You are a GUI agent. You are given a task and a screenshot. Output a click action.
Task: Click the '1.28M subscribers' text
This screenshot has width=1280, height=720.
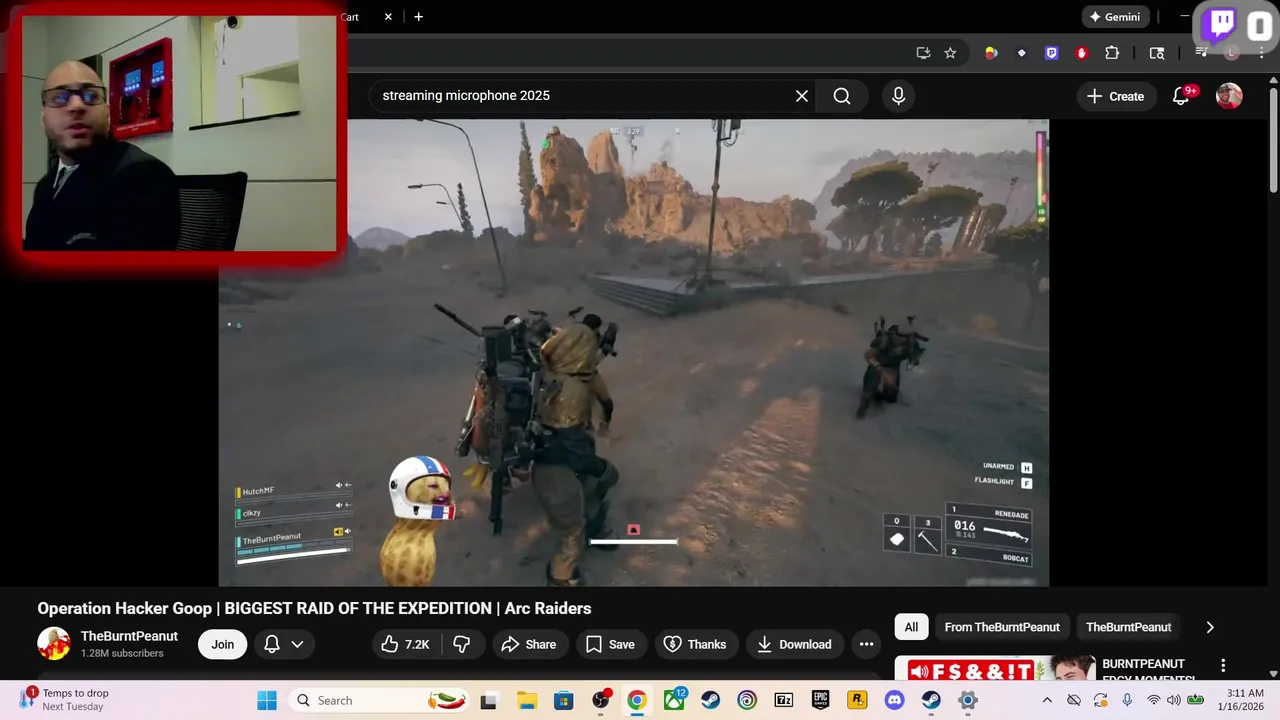(x=122, y=654)
